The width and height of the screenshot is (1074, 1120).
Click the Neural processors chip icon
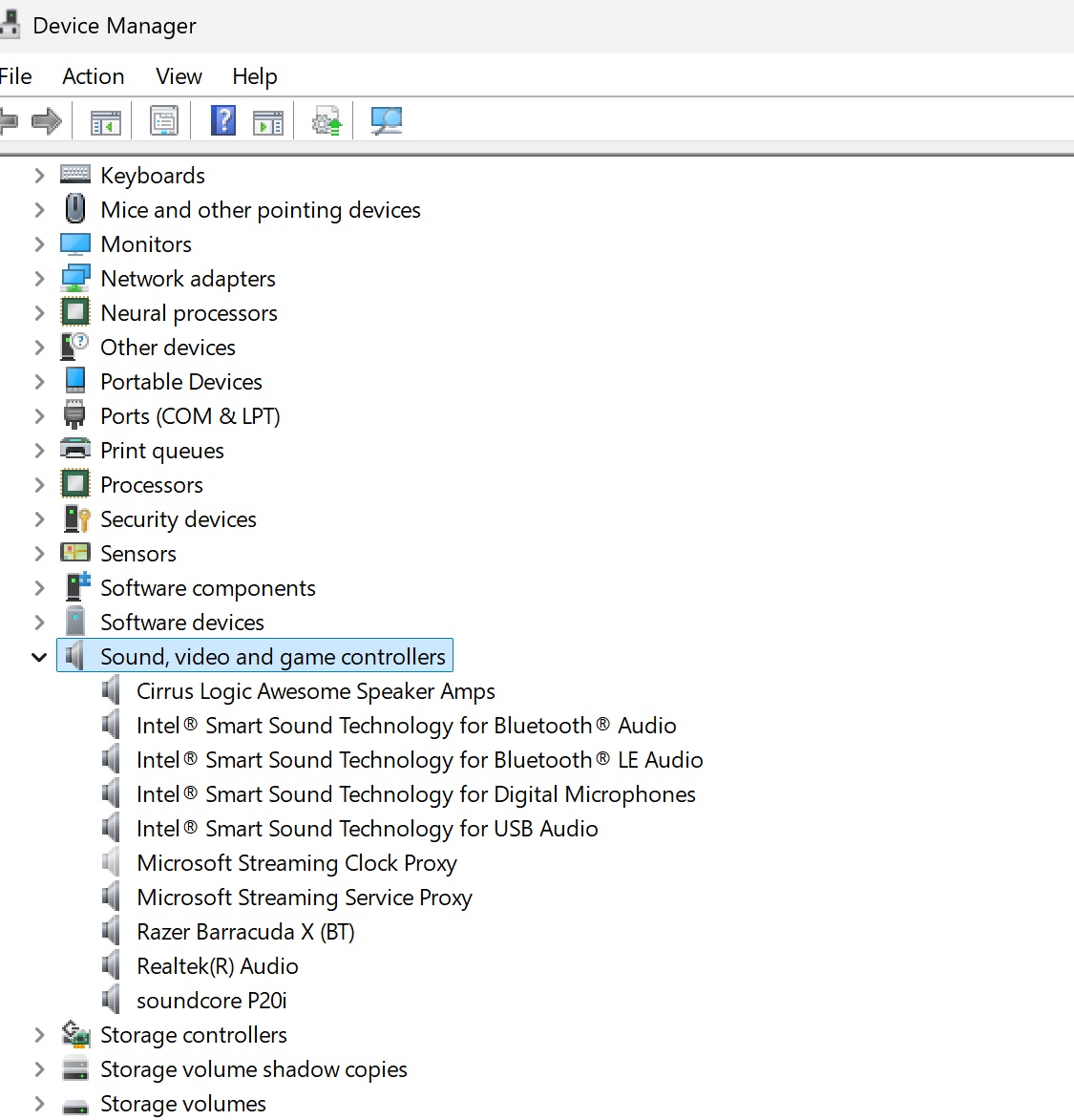(75, 312)
